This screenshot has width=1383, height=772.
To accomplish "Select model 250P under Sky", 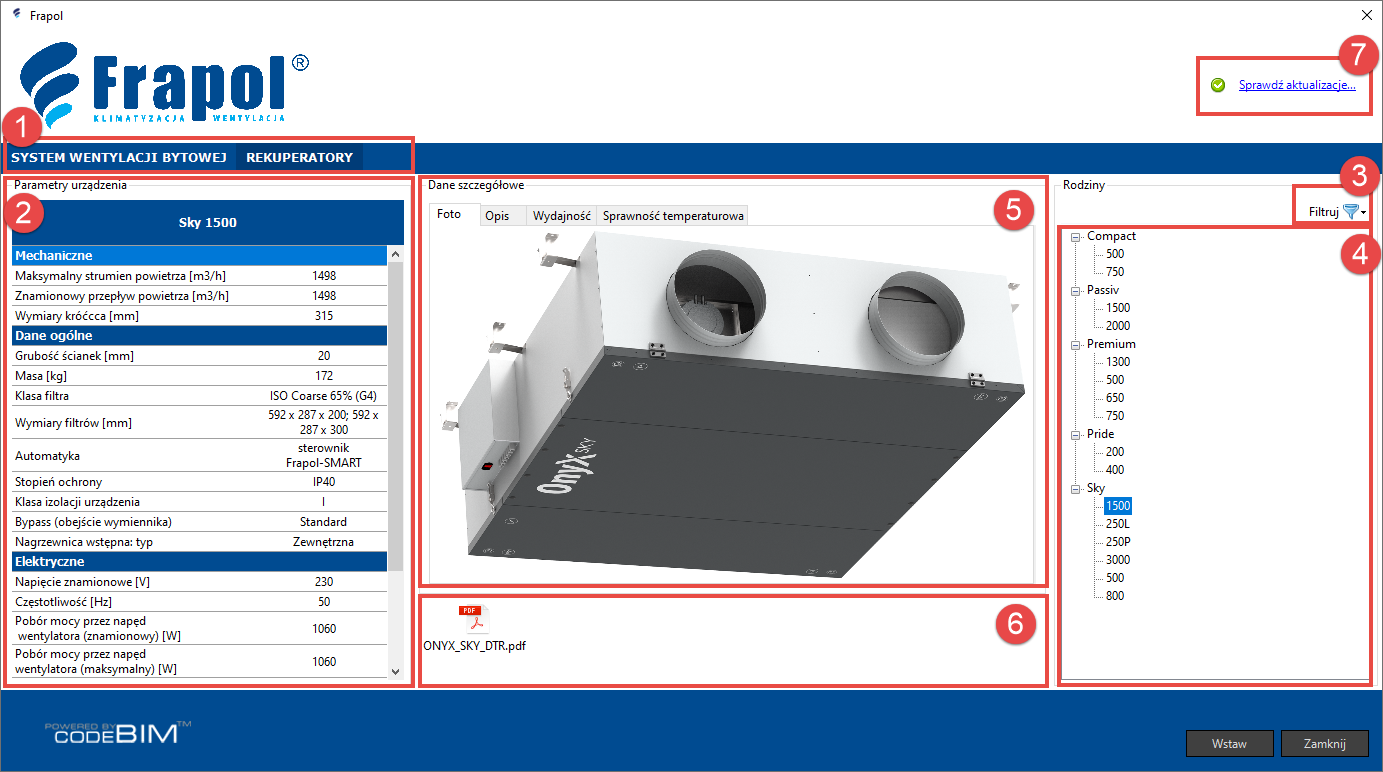I will coord(1118,542).
